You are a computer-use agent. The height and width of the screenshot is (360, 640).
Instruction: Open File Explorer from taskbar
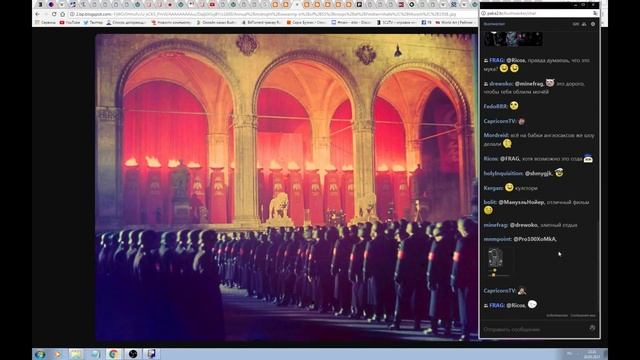76,354
